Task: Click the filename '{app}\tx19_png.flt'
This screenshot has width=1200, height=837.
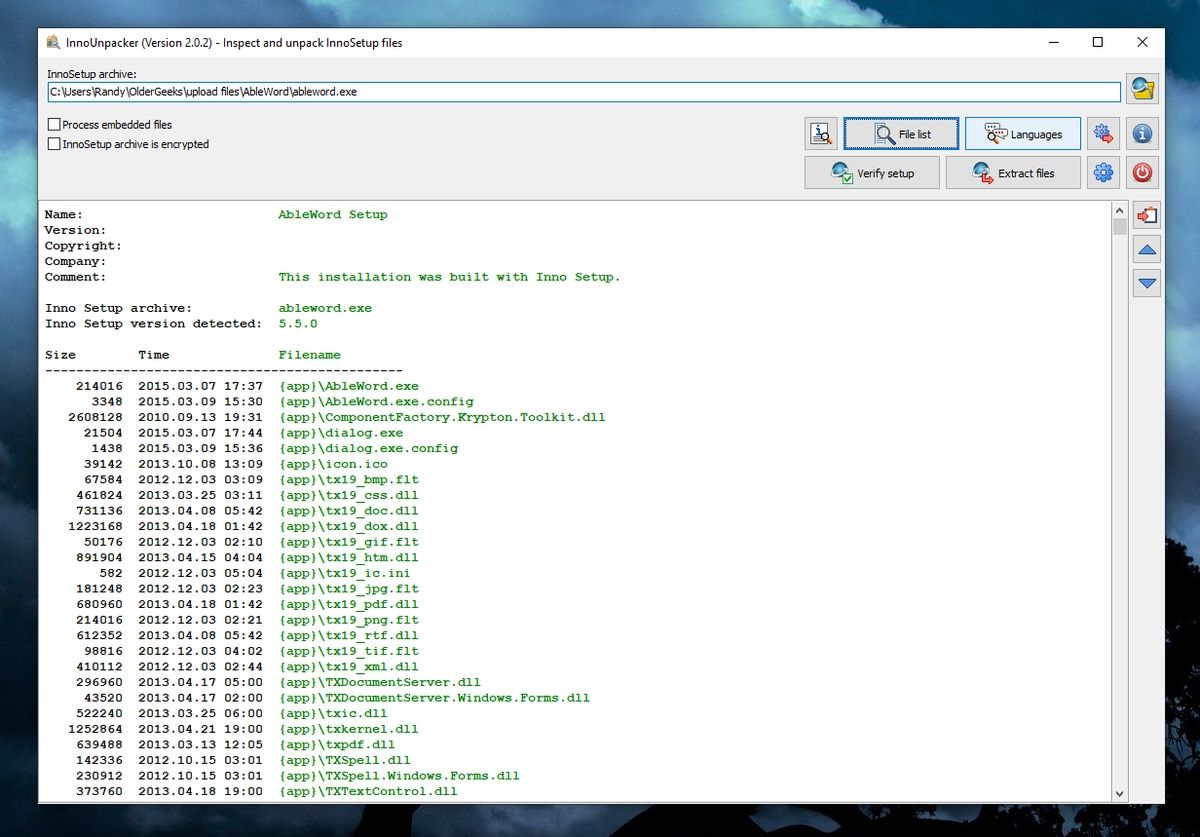Action: [x=349, y=620]
